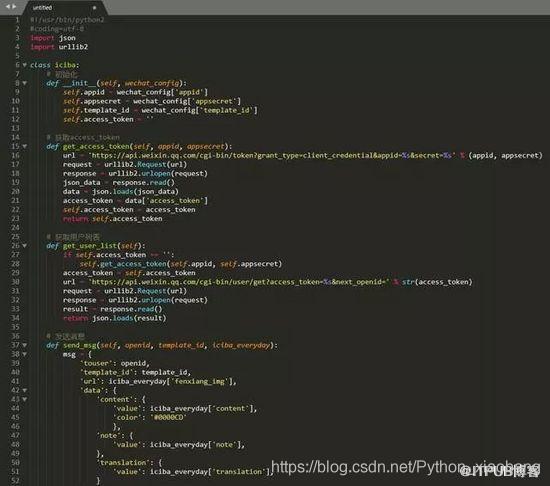This screenshot has height=486, width=550.
Task: Click 'template_id': template_id entry line 40
Action: point(135,372)
